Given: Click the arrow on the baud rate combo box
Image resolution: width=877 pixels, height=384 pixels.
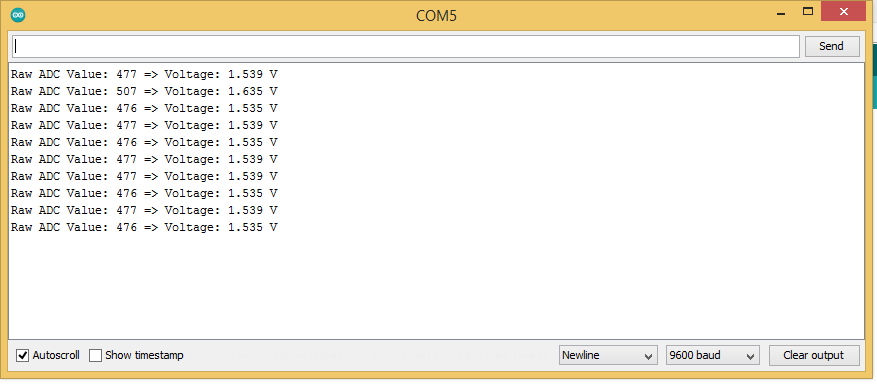Looking at the screenshot, I should (x=751, y=356).
